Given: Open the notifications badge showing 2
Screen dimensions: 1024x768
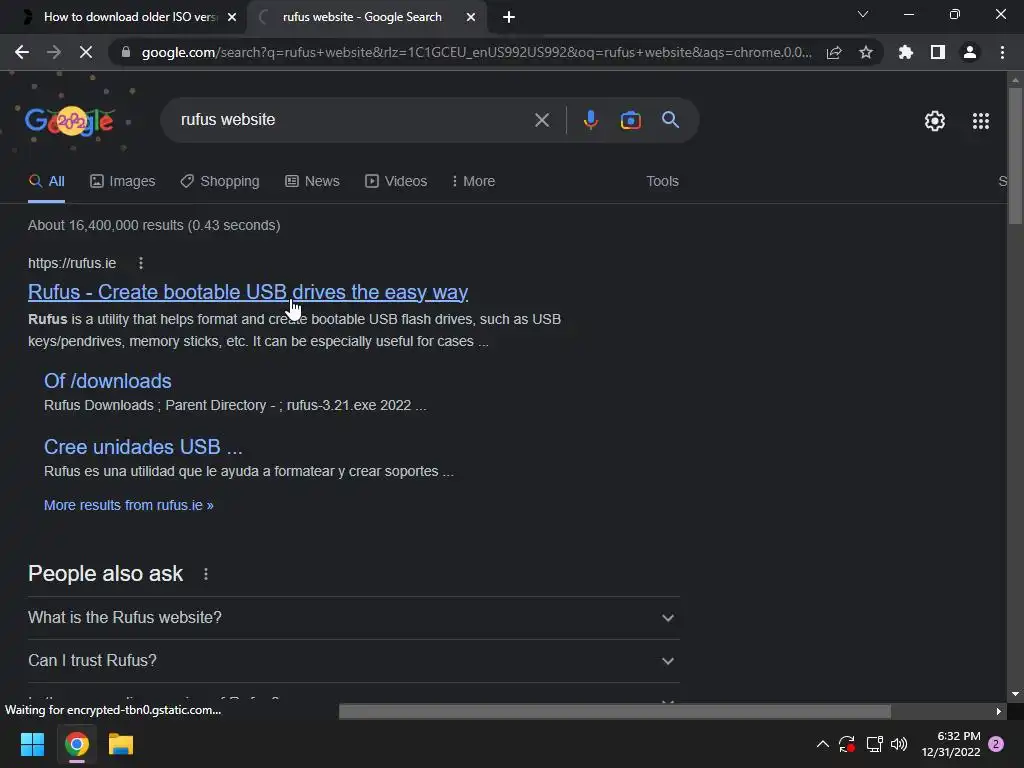Looking at the screenshot, I should pyautogui.click(x=997, y=744).
